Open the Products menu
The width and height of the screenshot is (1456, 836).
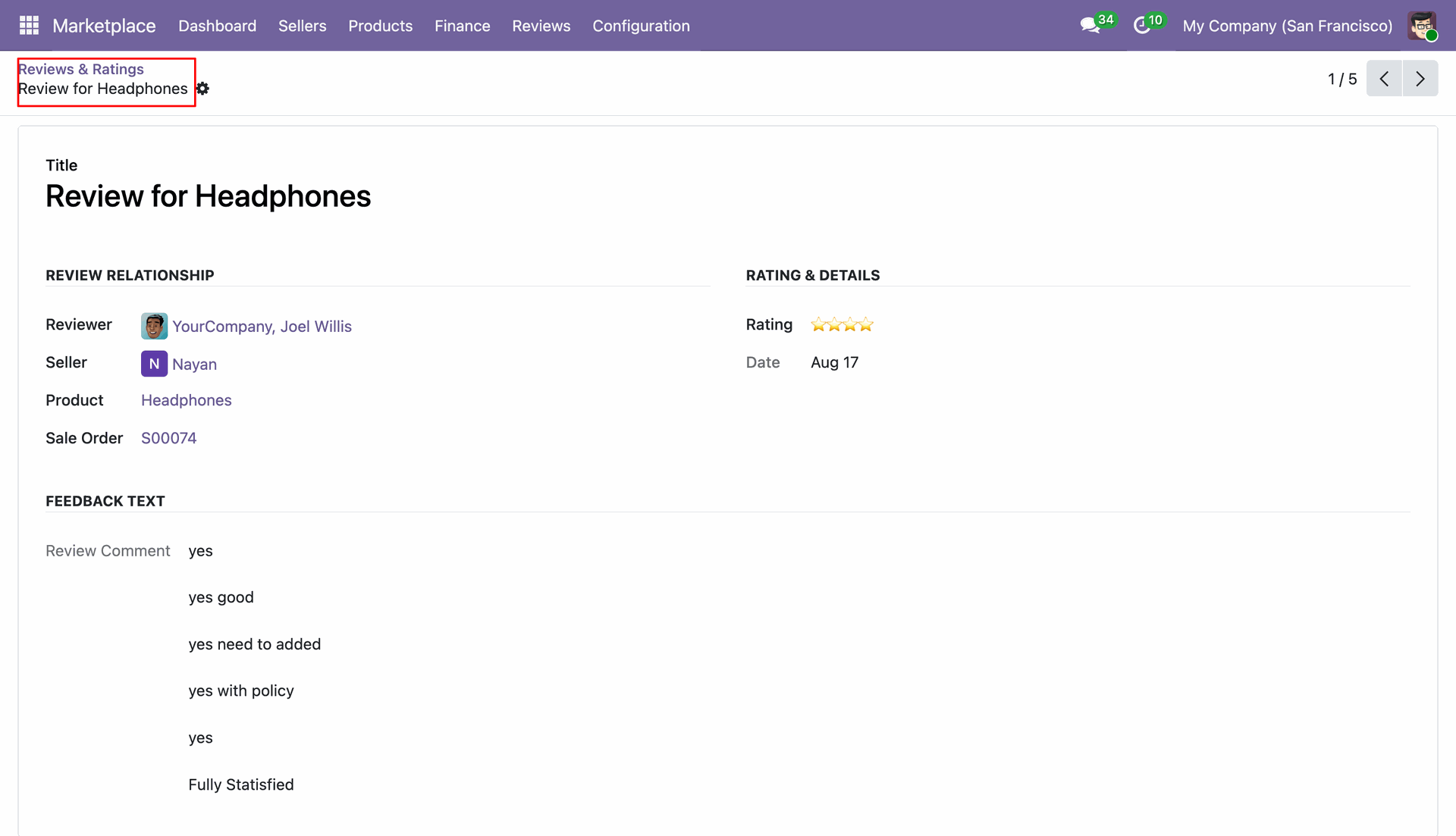click(380, 26)
